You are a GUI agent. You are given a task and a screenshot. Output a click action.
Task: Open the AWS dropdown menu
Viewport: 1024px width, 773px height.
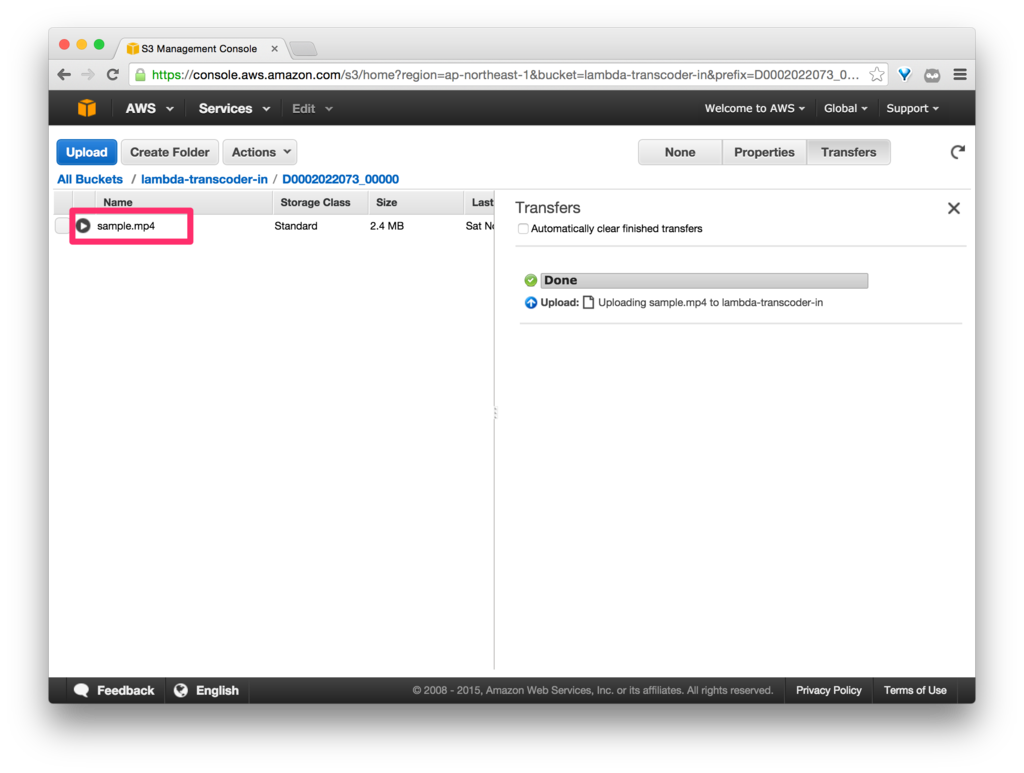pos(150,108)
